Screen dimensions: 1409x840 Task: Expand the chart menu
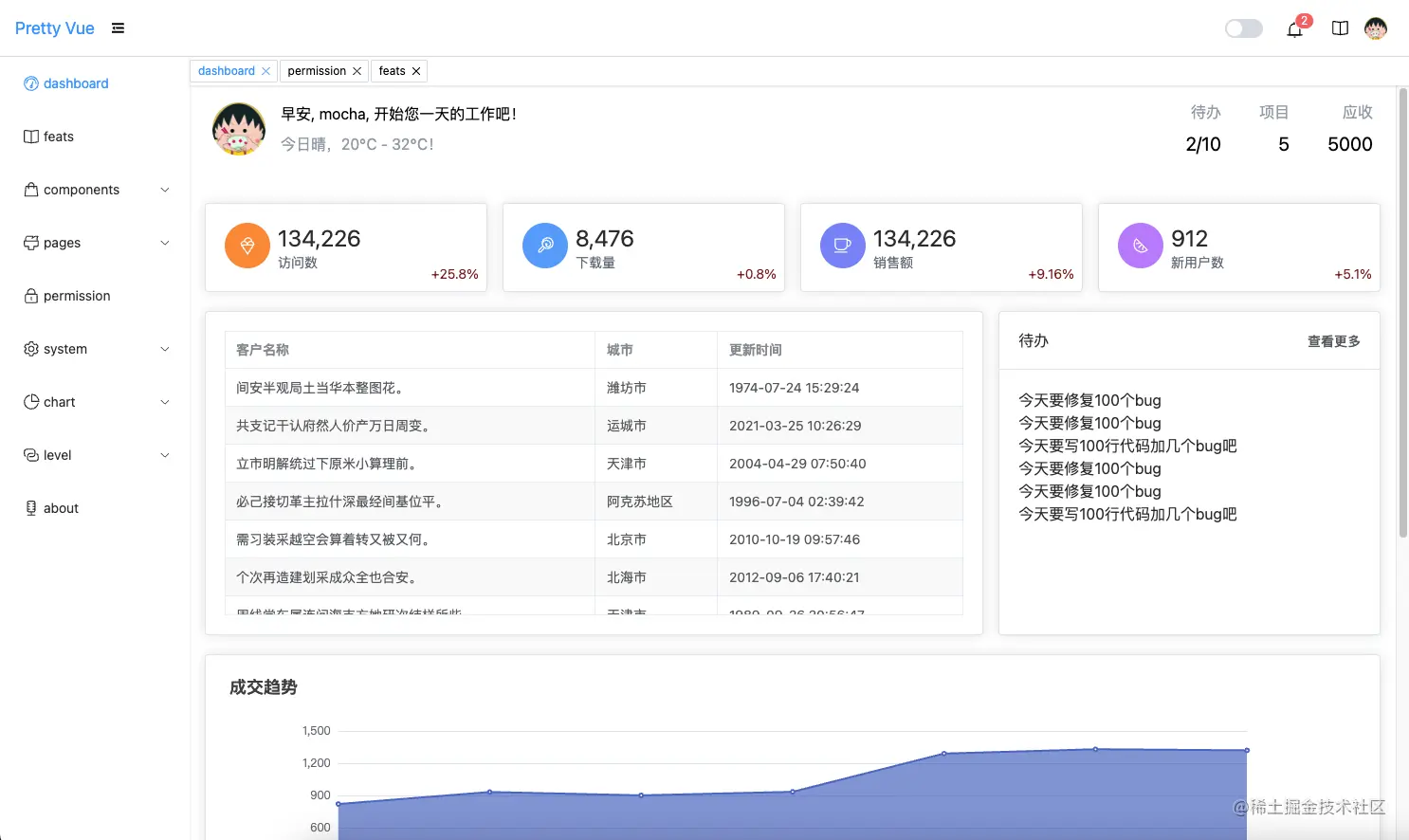59,402
